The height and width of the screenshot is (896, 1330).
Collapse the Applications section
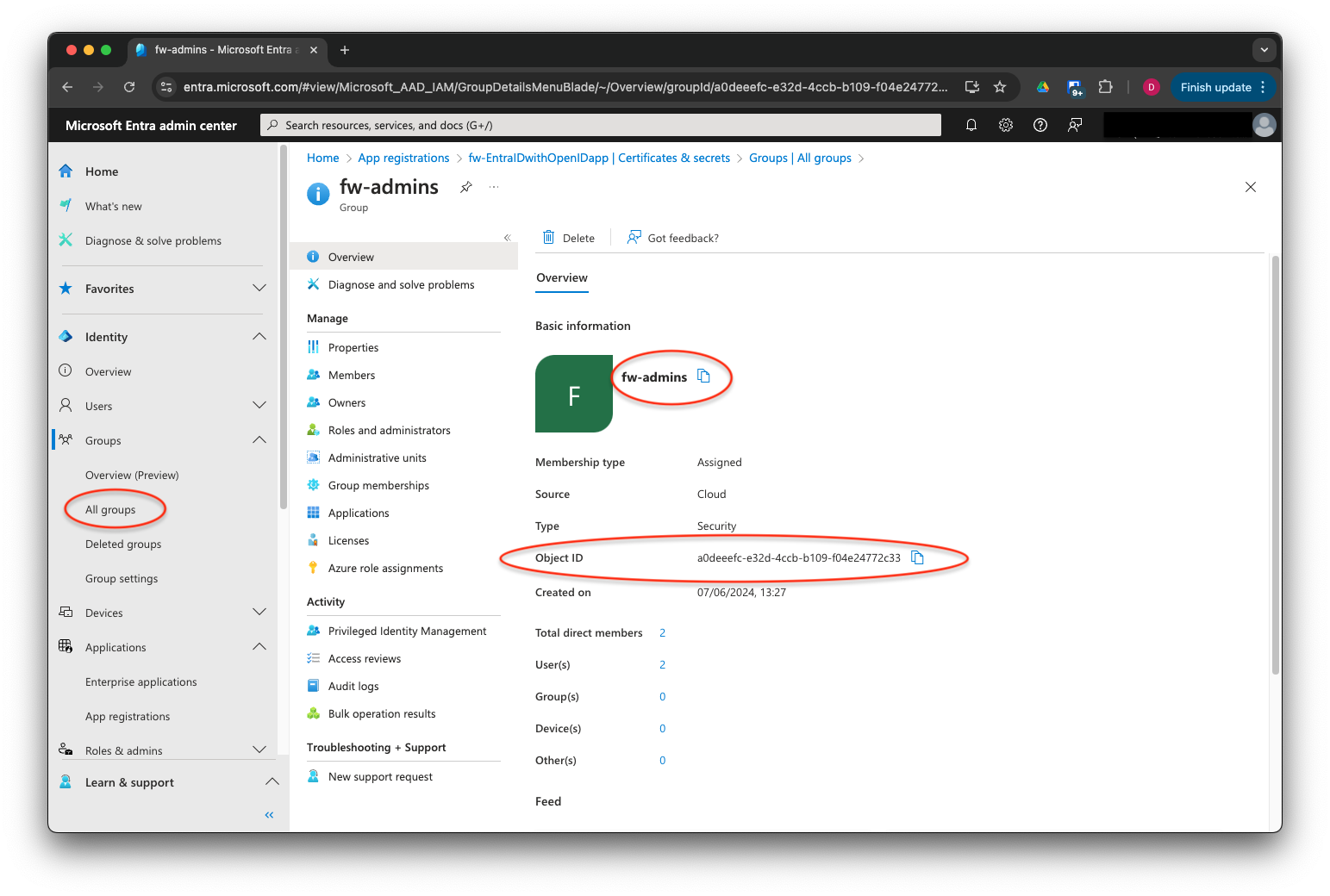pyautogui.click(x=259, y=647)
